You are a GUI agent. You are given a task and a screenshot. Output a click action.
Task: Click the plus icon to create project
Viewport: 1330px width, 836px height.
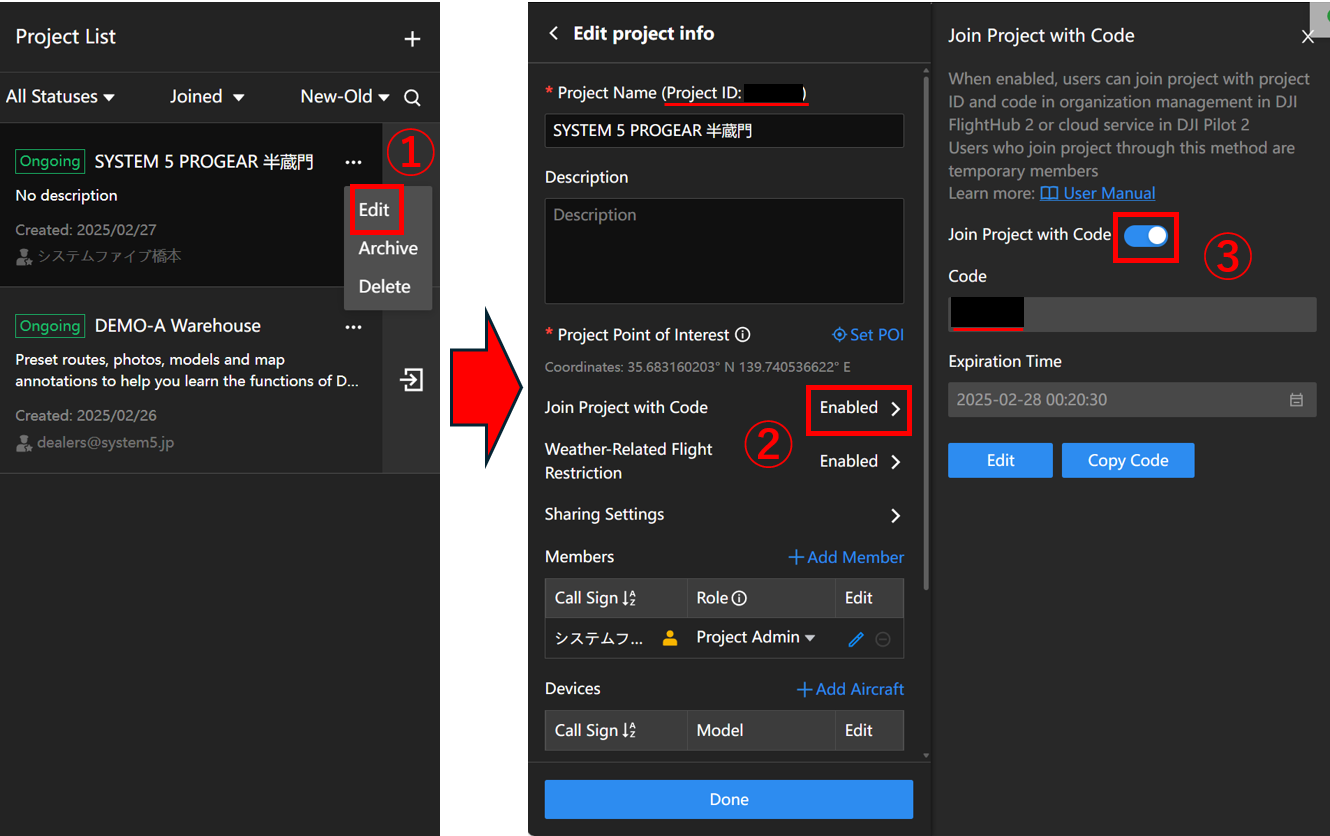(x=412, y=39)
